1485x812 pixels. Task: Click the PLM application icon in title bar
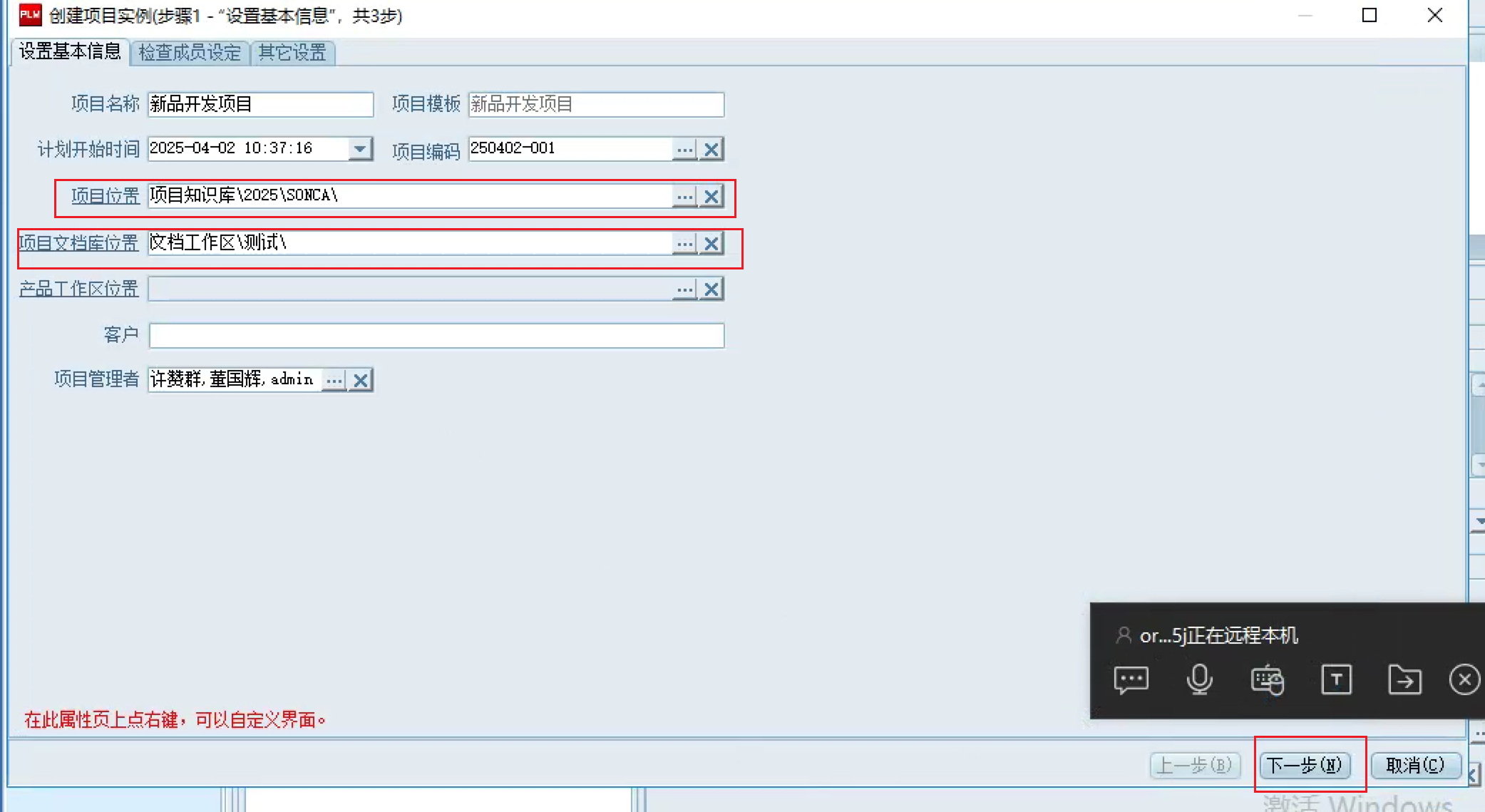click(x=30, y=14)
